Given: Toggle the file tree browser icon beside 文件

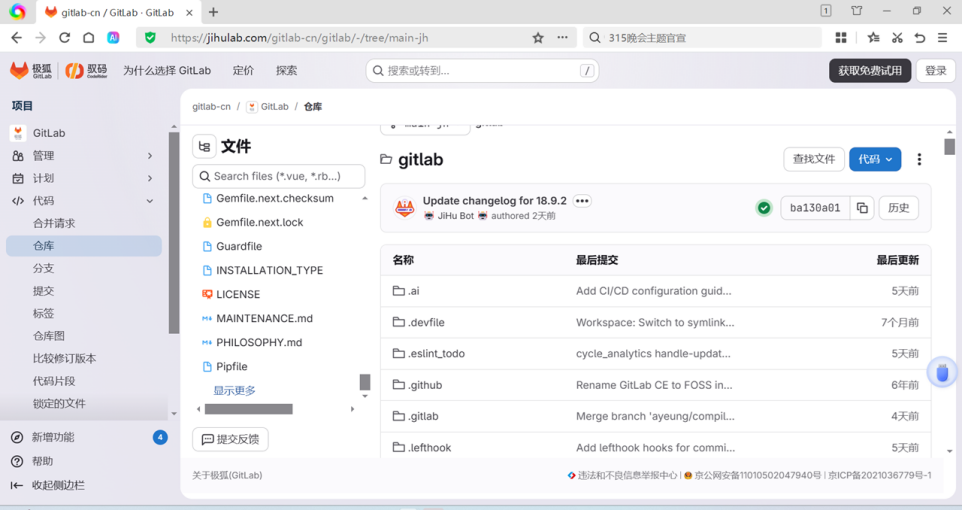Looking at the screenshot, I should coord(204,147).
